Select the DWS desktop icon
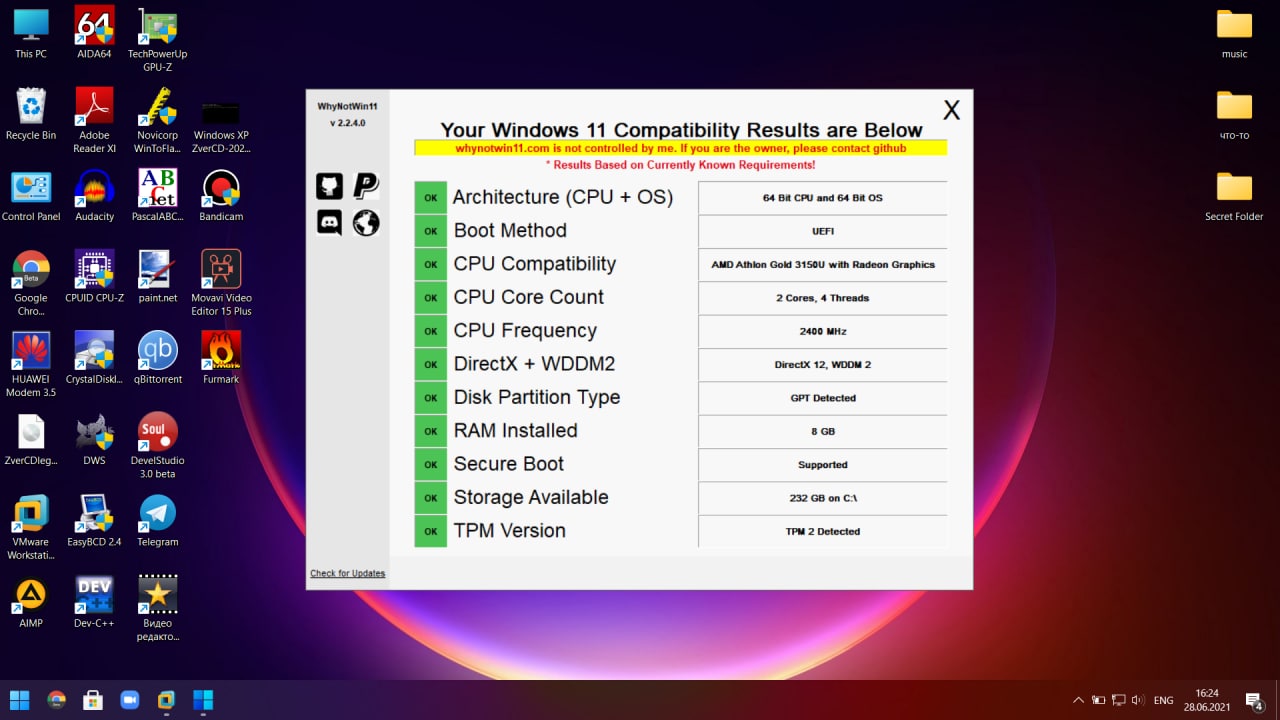The image size is (1280, 720). (x=94, y=439)
